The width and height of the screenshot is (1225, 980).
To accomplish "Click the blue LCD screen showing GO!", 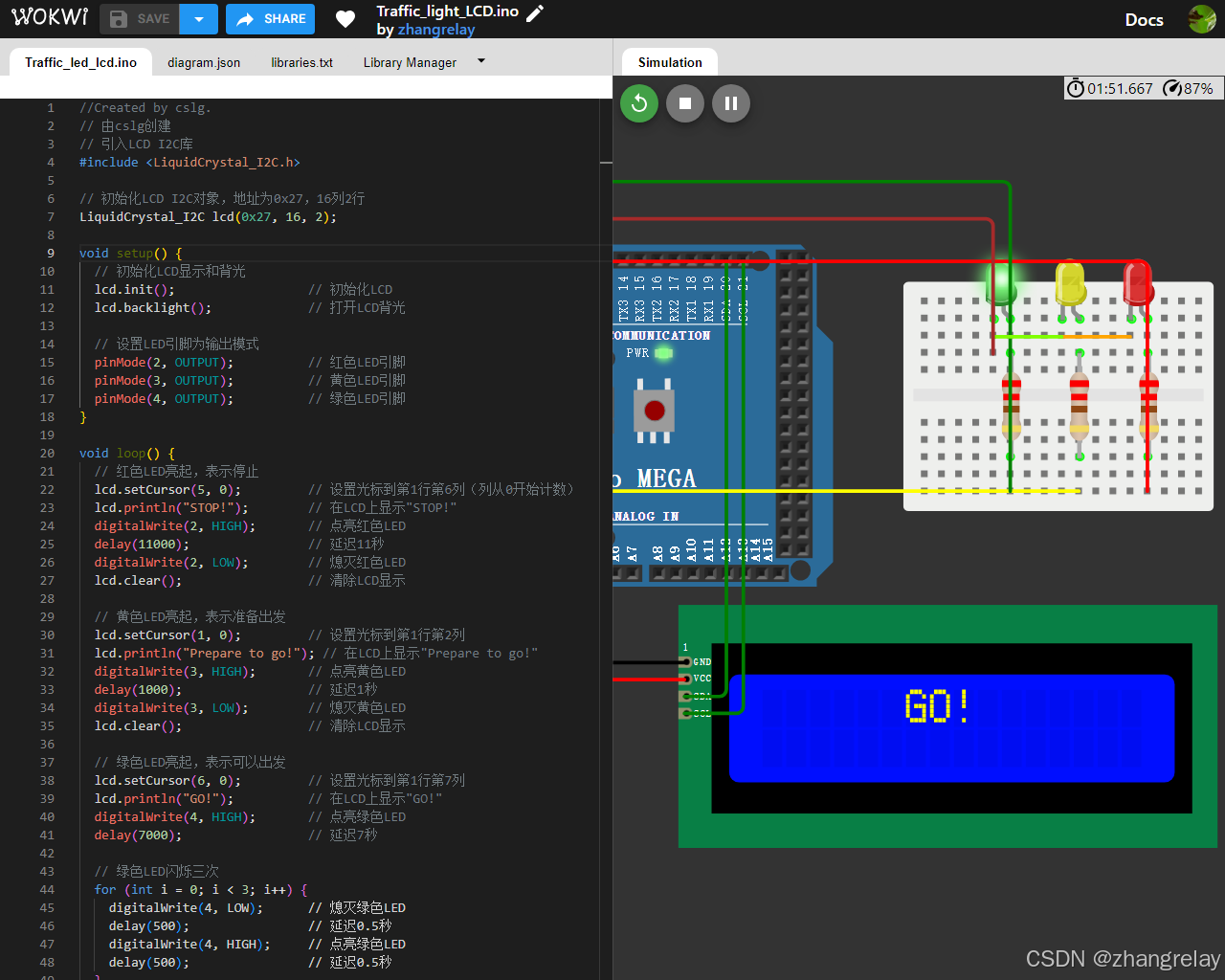I will coord(952,725).
